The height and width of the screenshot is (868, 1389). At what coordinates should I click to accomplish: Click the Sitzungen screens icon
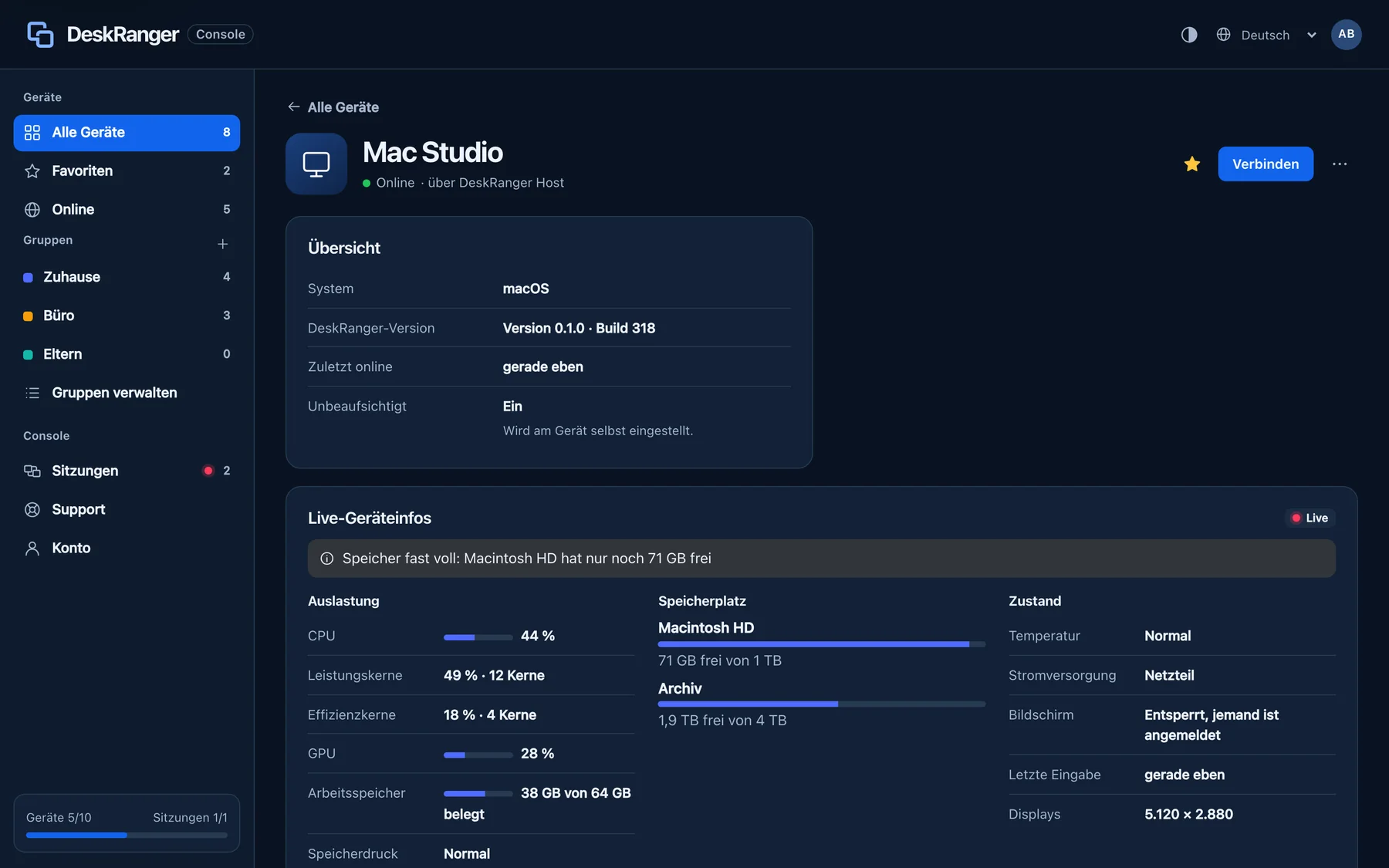click(x=32, y=471)
